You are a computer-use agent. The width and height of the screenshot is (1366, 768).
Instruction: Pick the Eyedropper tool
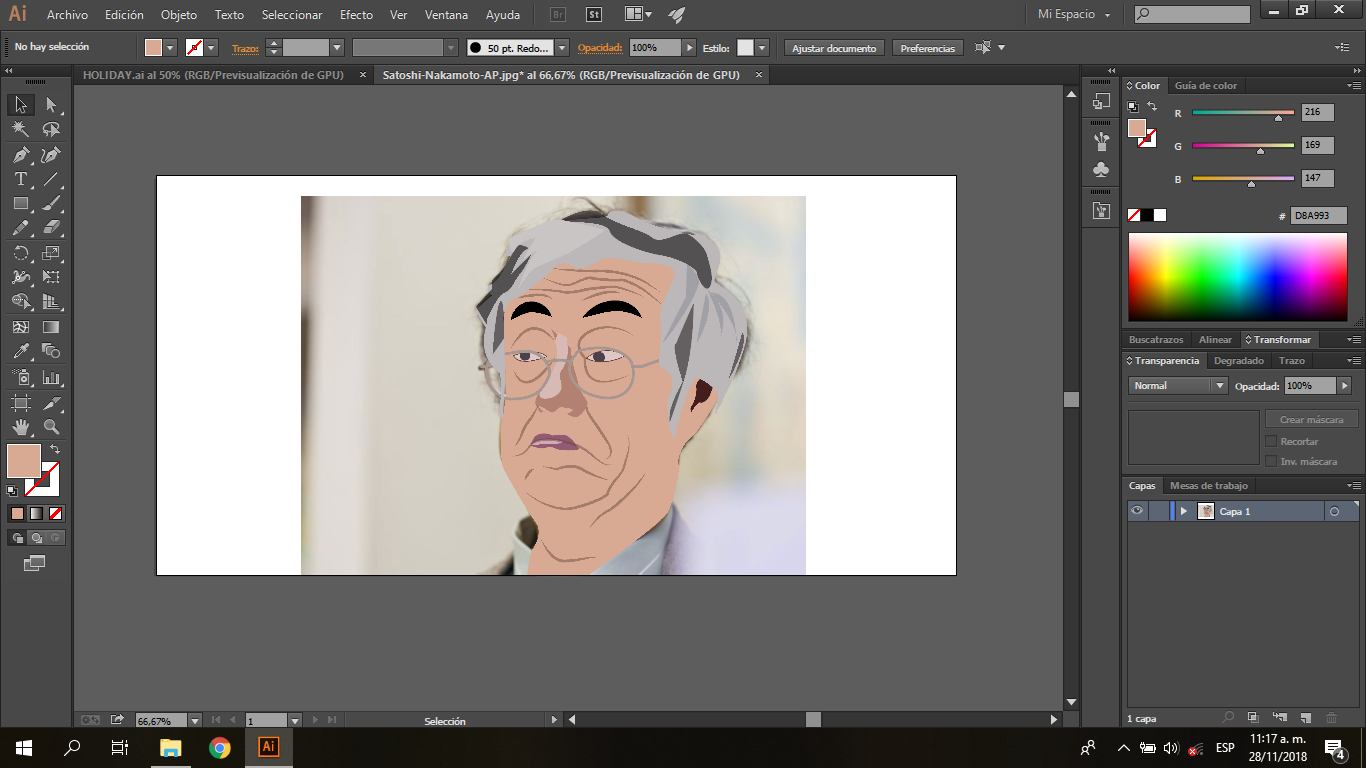[x=20, y=351]
